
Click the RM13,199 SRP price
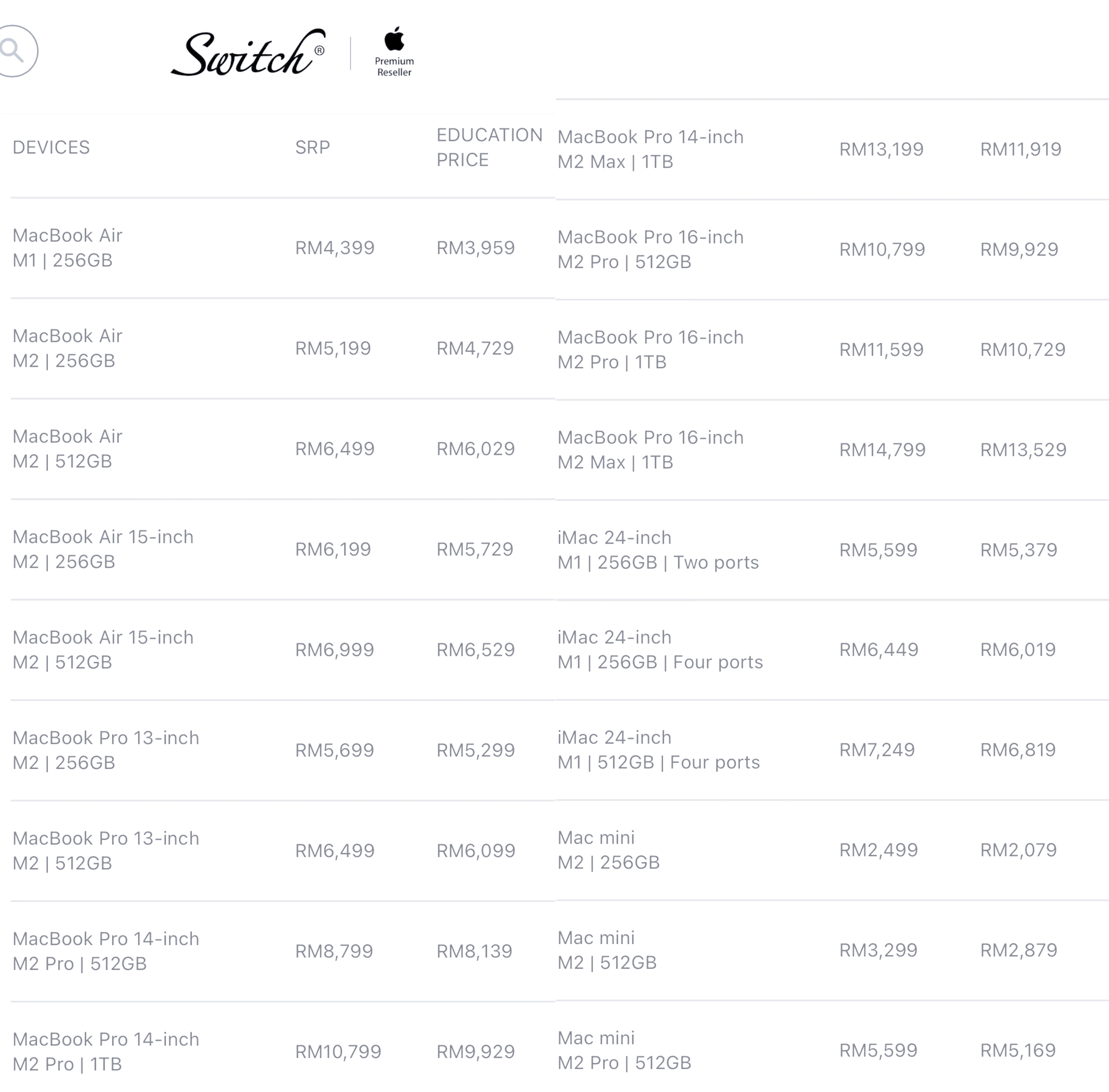(x=881, y=149)
